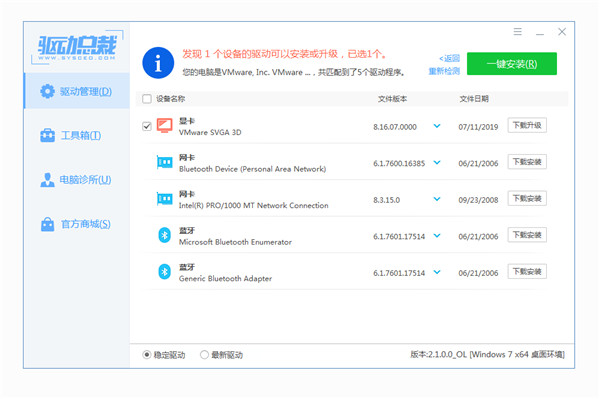Open the hamburger menu icon in title bar

tap(517, 31)
